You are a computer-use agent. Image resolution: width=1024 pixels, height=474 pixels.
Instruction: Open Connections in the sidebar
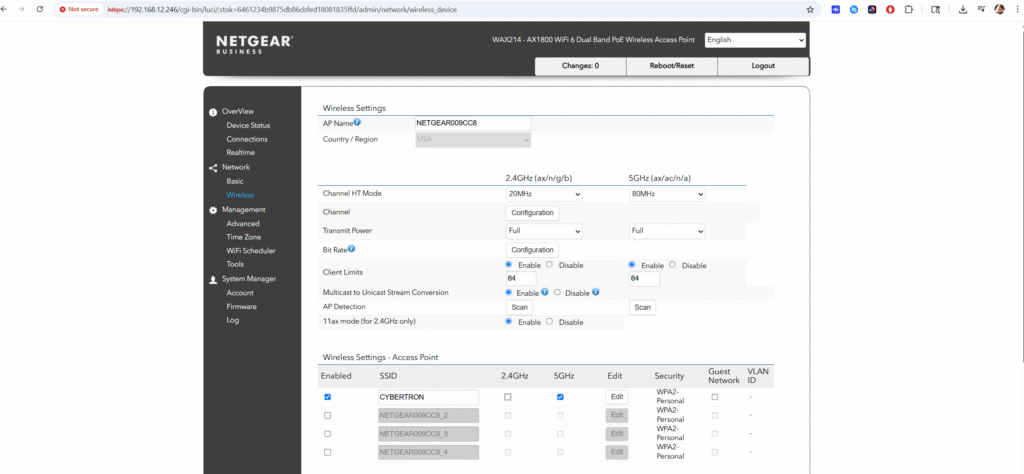pyautogui.click(x=247, y=139)
